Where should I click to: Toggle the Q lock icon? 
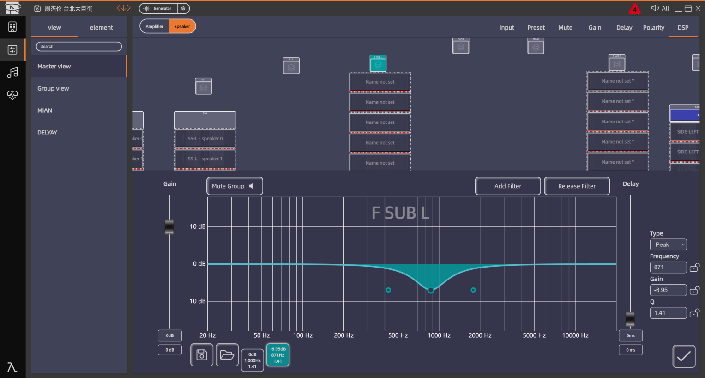[x=695, y=313]
